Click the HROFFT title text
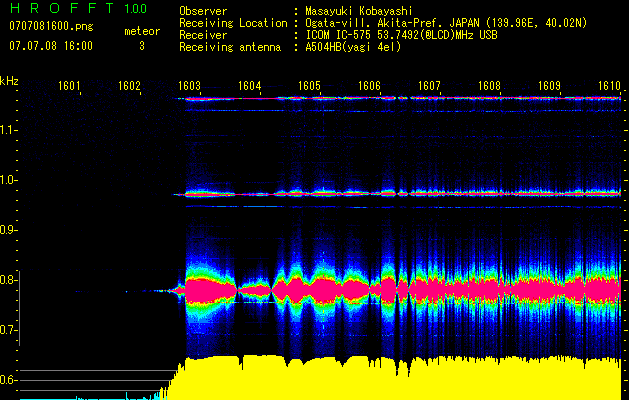Screen dimensions: 629x400 pos(60,9)
